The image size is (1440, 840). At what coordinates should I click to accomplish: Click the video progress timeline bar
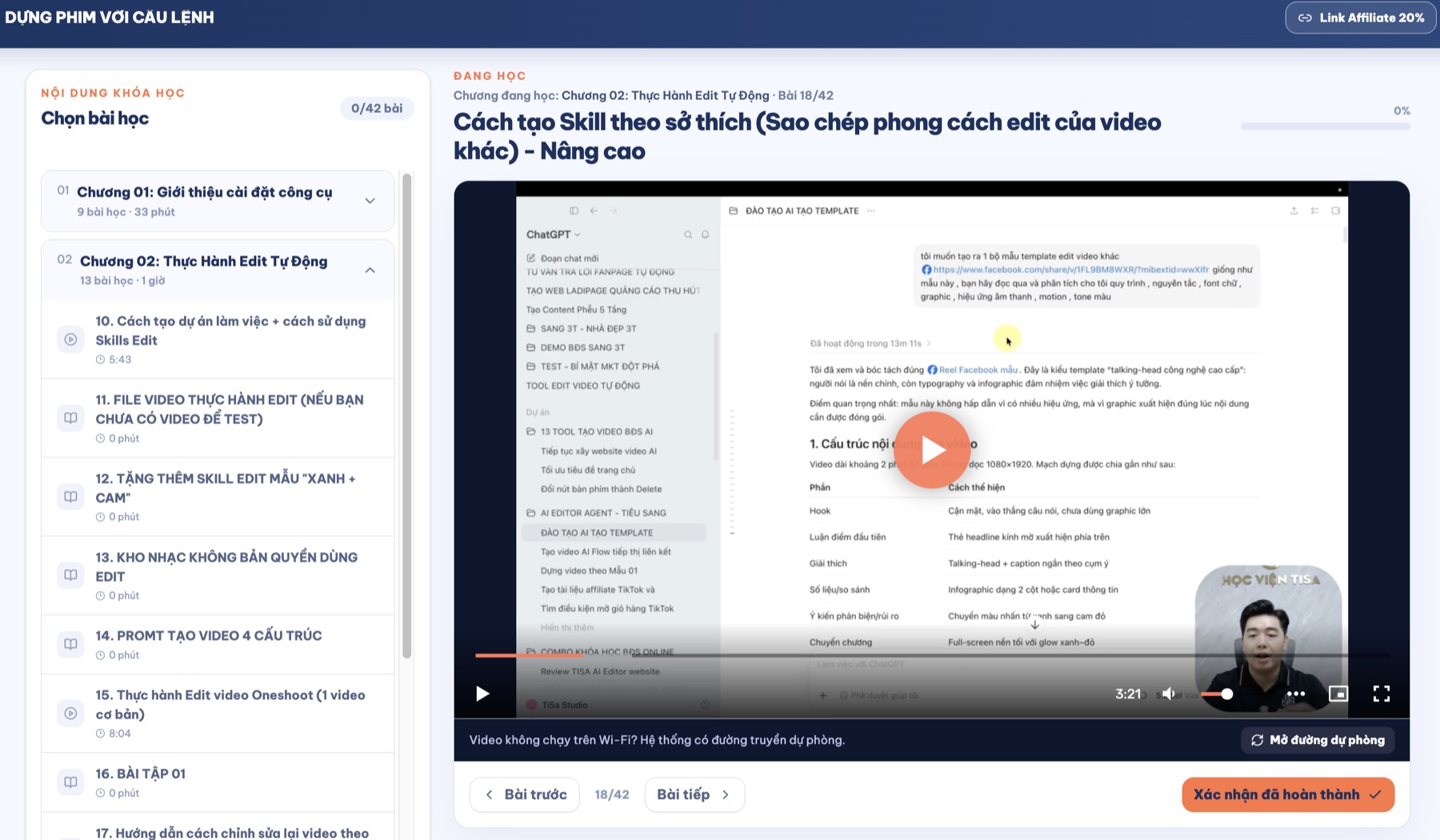coord(931,655)
